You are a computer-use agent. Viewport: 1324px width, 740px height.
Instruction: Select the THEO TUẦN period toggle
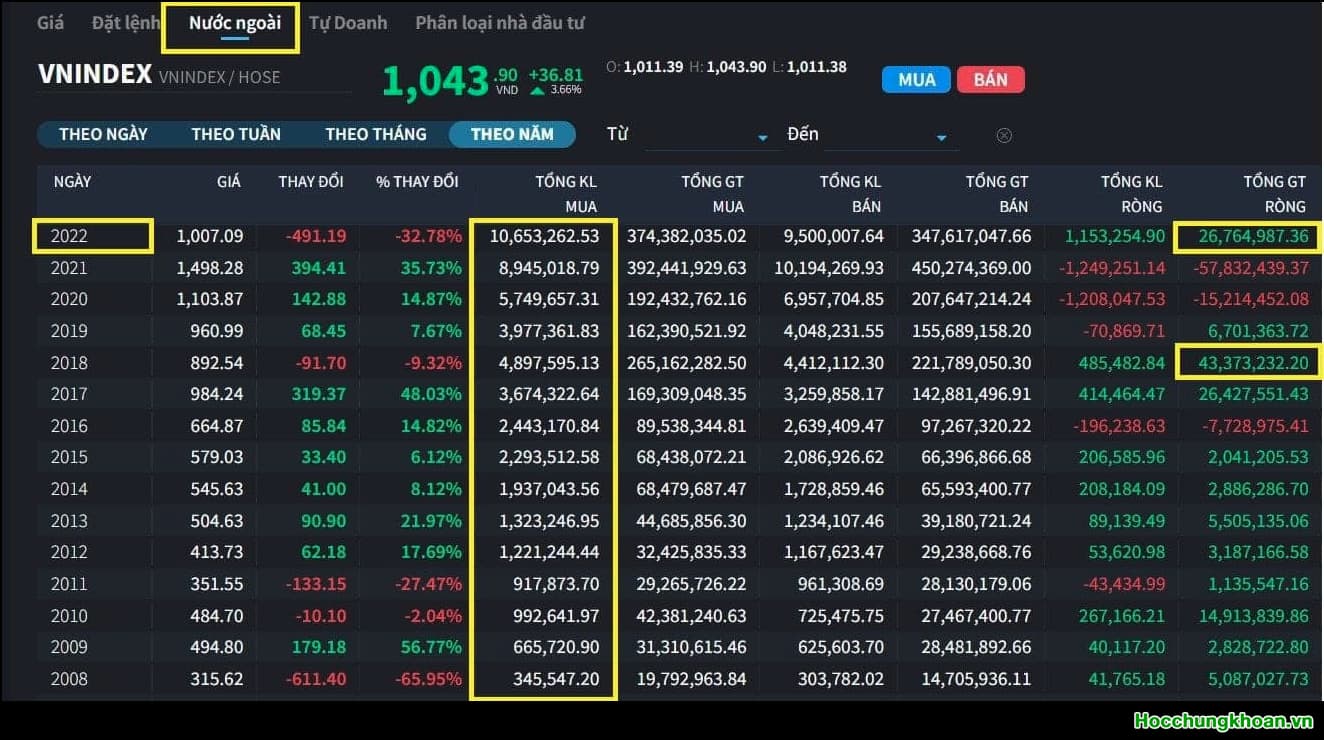tap(236, 134)
